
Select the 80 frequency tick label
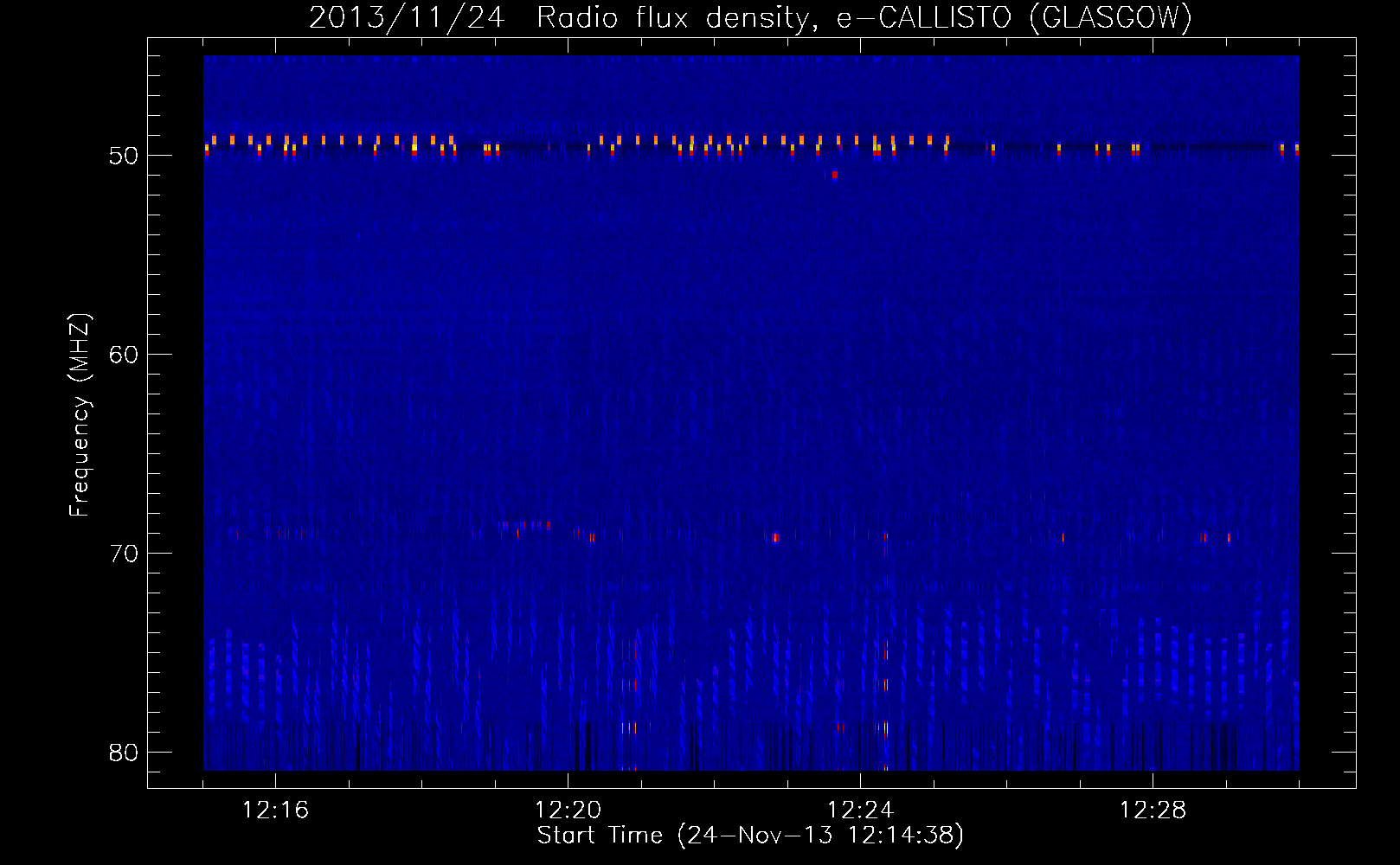124,753
